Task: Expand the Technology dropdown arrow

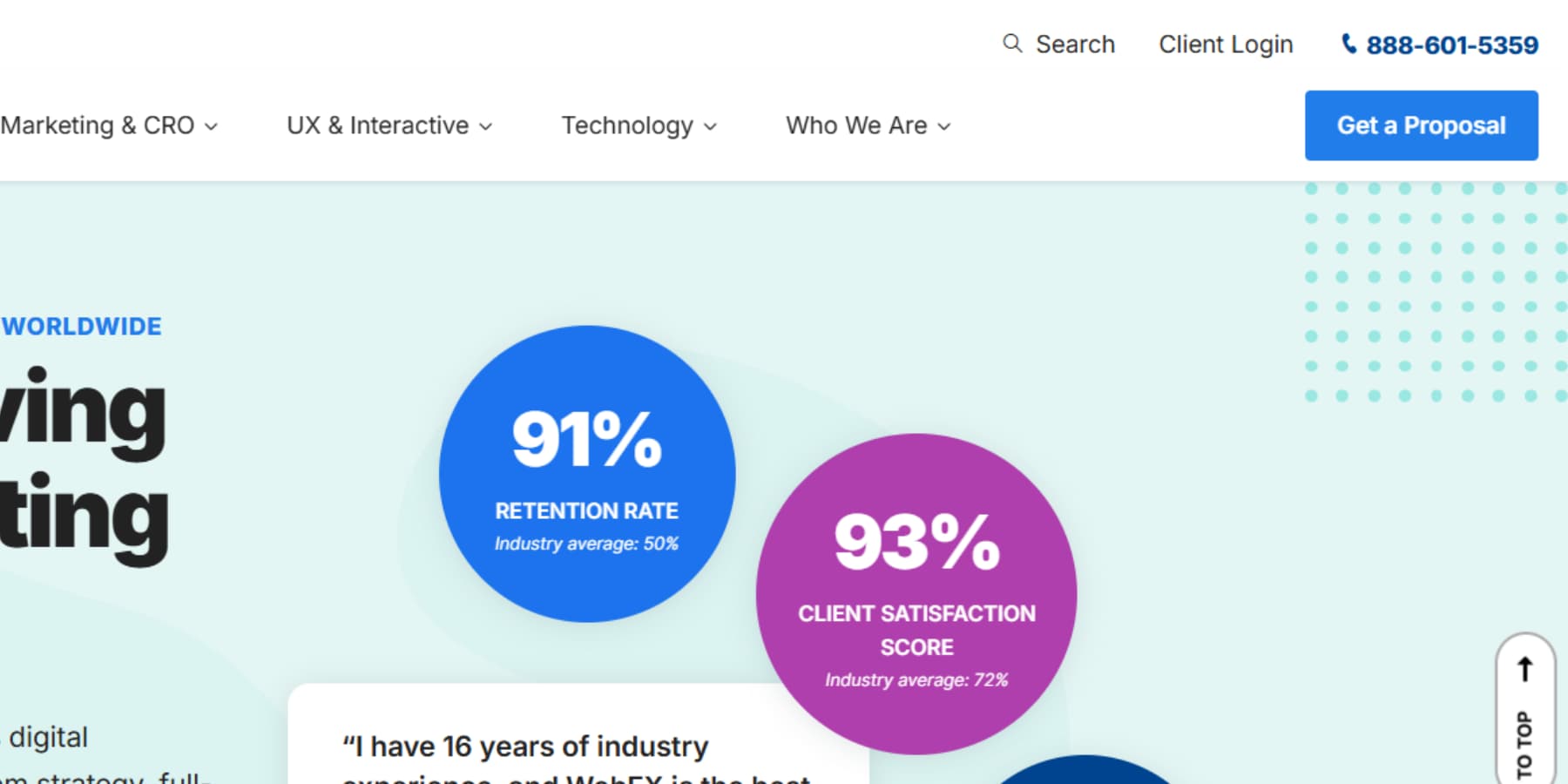Action: pos(710,127)
